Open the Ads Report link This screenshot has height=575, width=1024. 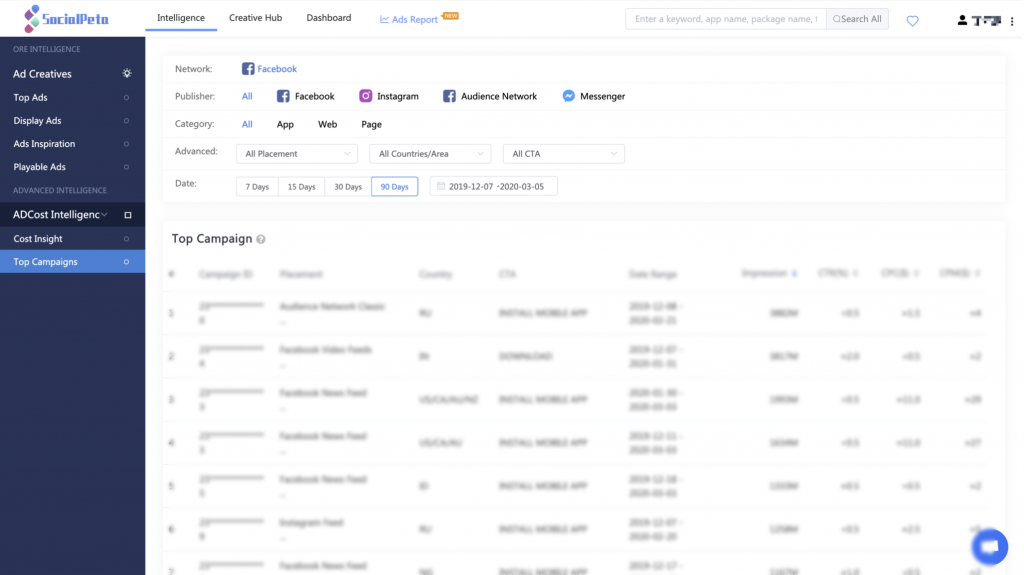pyautogui.click(x=409, y=20)
